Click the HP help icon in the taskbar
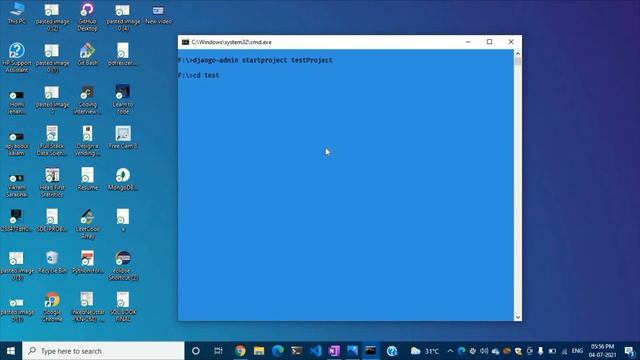The image size is (640, 360). click(x=392, y=351)
